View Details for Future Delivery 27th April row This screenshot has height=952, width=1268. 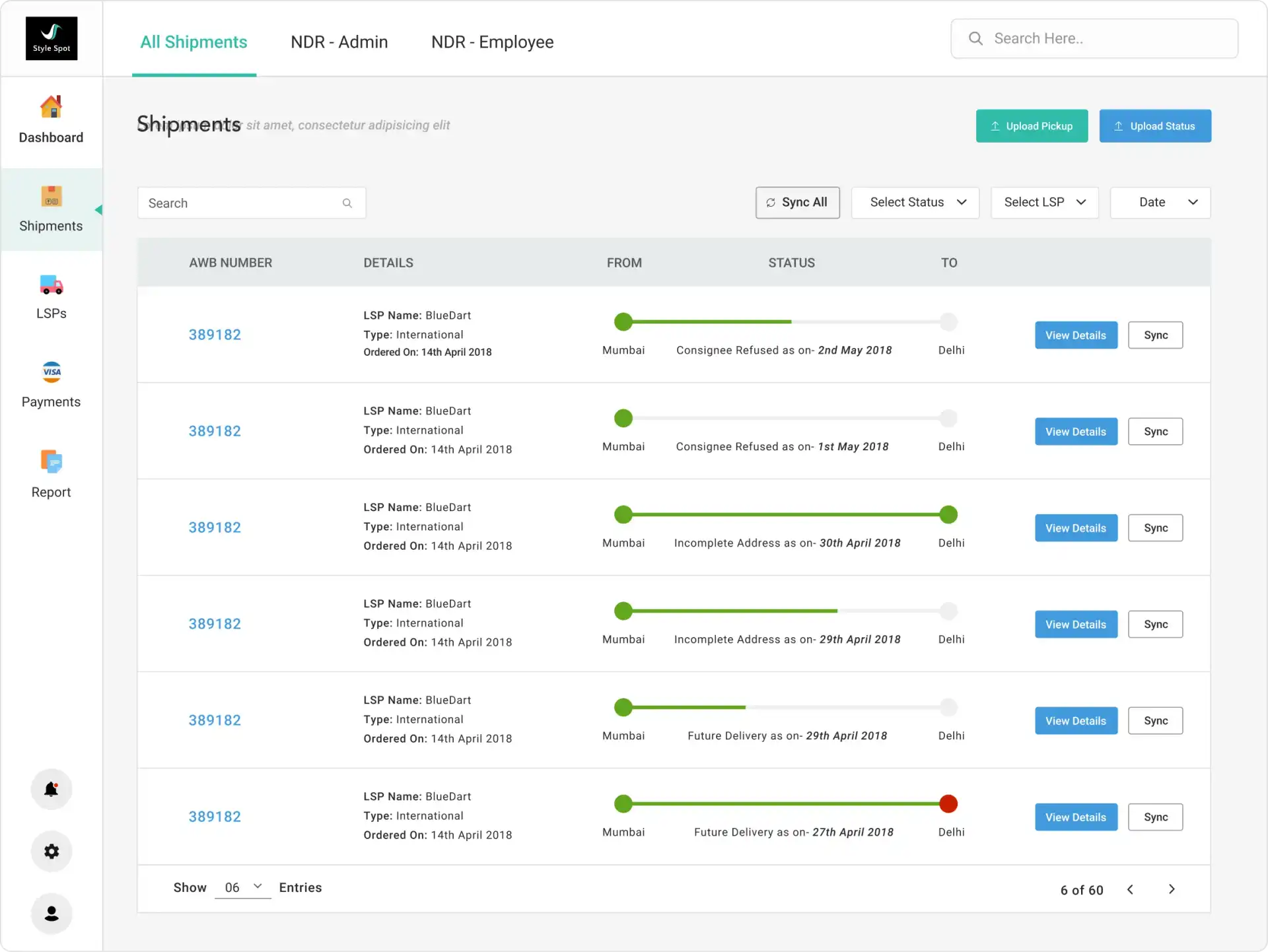tap(1076, 817)
